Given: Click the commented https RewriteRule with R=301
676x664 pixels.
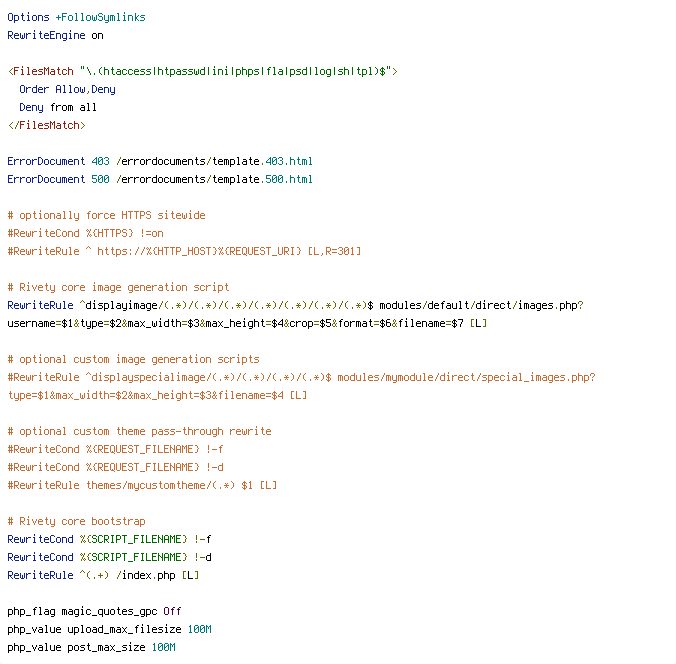Looking at the screenshot, I should 184,251.
